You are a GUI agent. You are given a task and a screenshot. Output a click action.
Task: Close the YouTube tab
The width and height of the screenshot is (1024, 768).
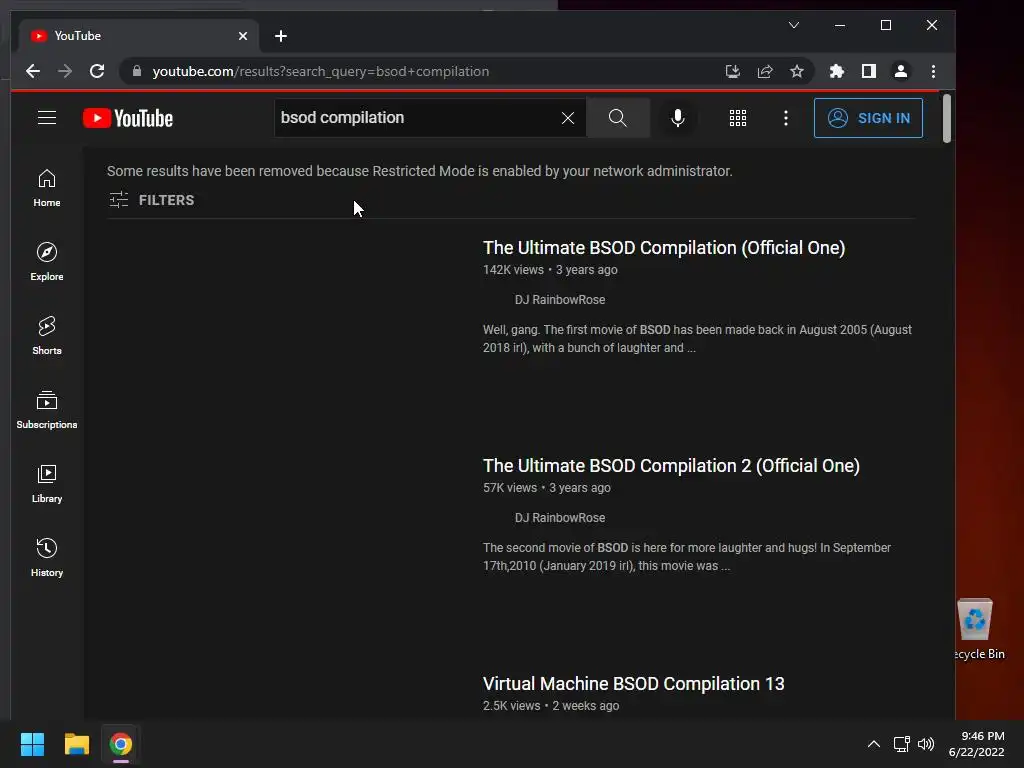[243, 36]
